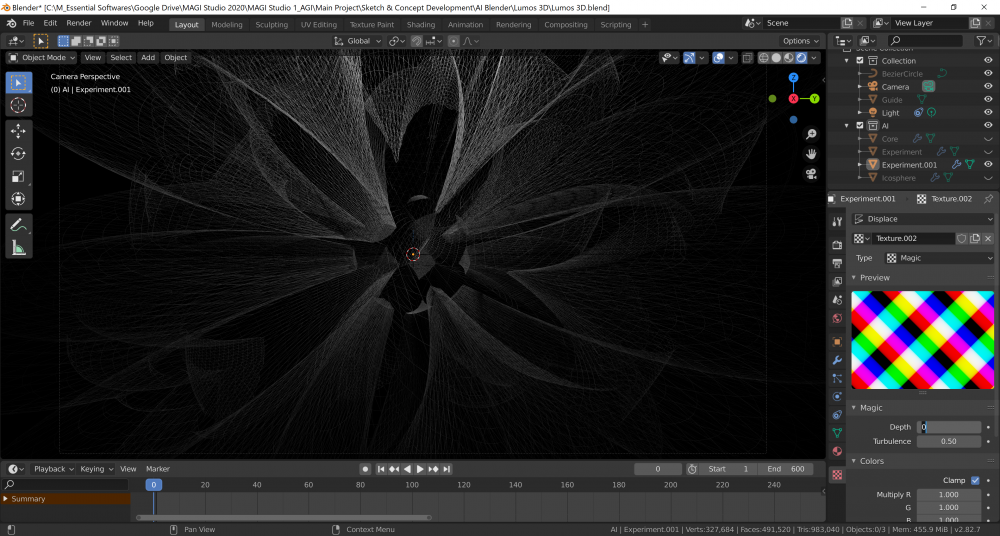Click the zoom magnifier viewport icon
This screenshot has width=1000, height=536.
click(x=811, y=134)
